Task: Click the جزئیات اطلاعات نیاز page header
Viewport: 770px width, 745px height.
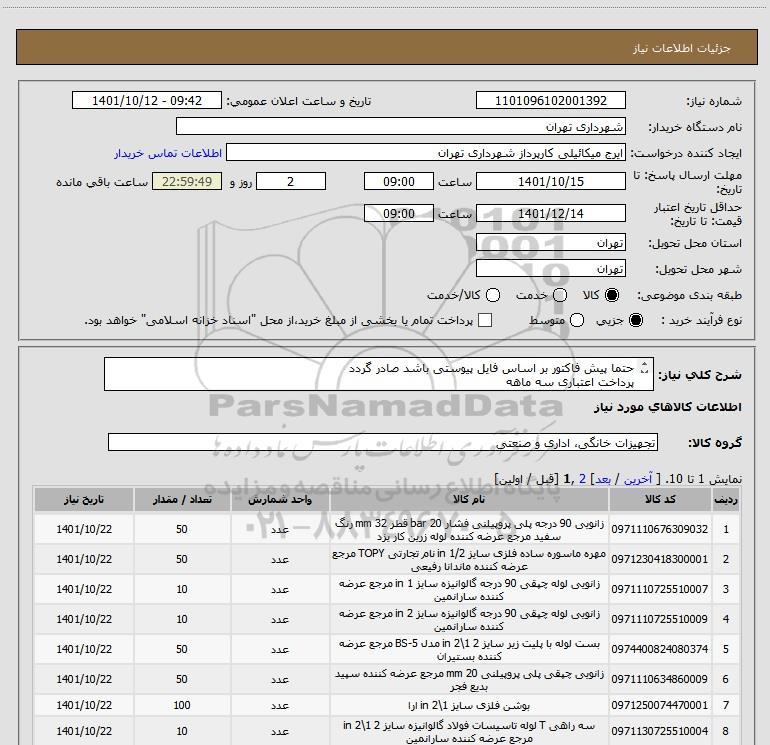Action: pos(681,48)
